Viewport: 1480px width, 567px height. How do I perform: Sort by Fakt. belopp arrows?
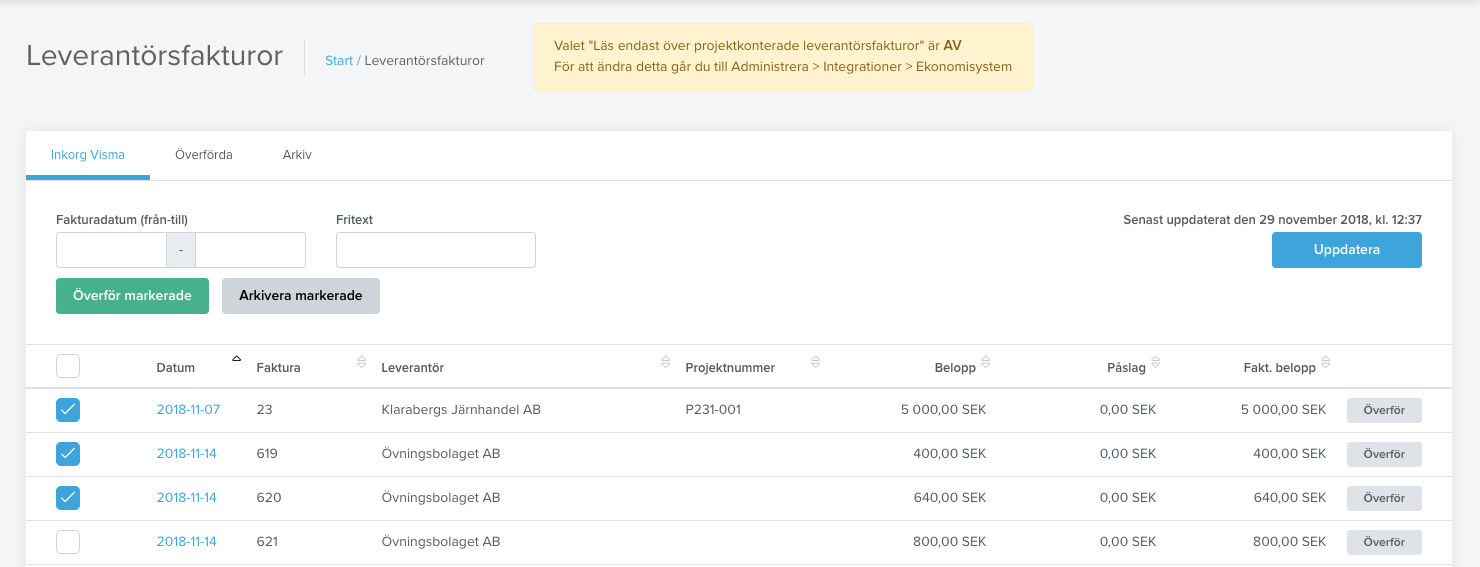coord(1326,362)
